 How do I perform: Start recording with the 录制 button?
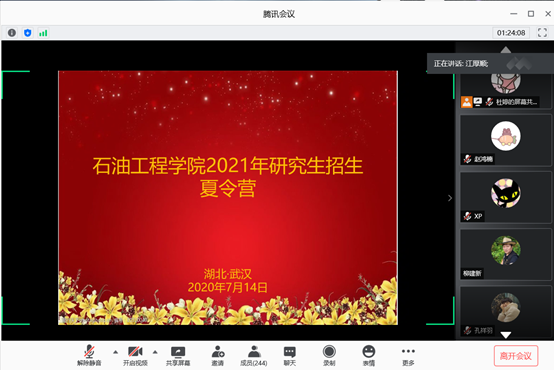point(329,356)
